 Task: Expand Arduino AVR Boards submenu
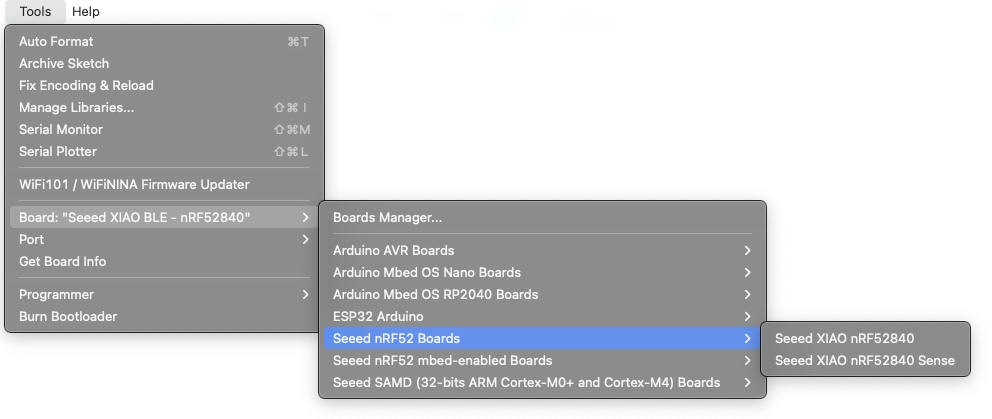coord(542,251)
